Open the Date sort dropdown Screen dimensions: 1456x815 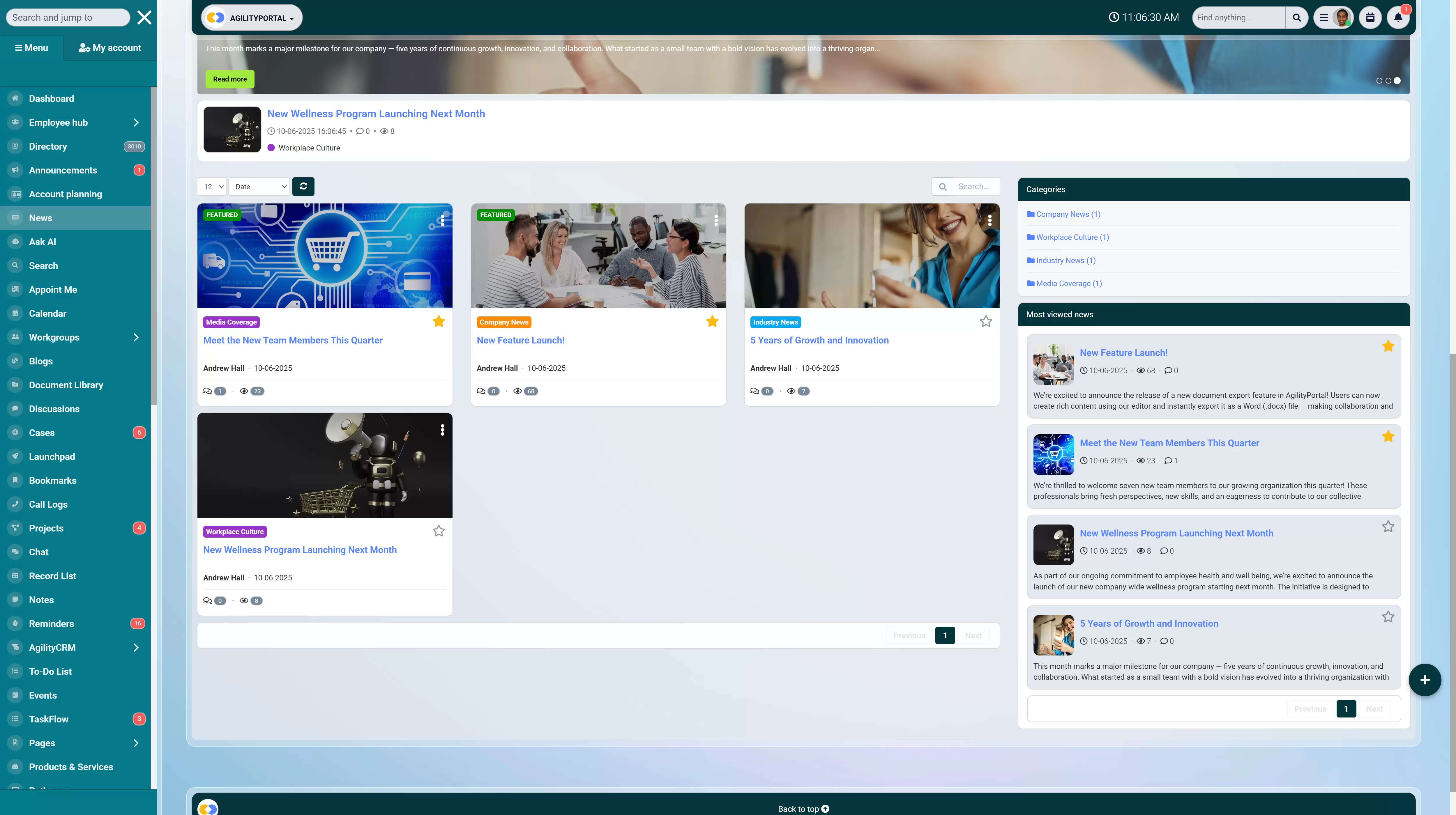click(x=259, y=186)
